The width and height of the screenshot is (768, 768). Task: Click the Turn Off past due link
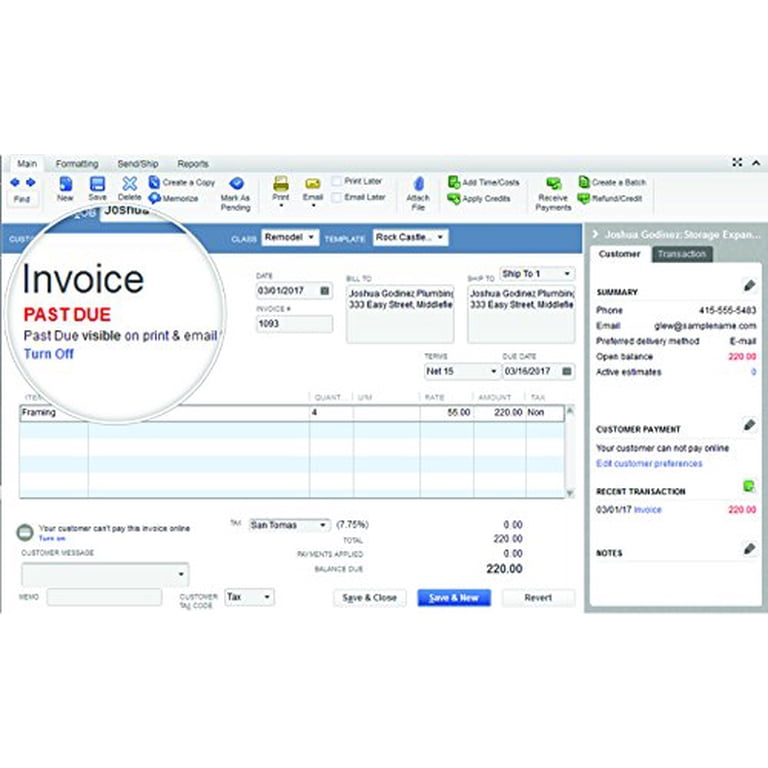click(49, 354)
